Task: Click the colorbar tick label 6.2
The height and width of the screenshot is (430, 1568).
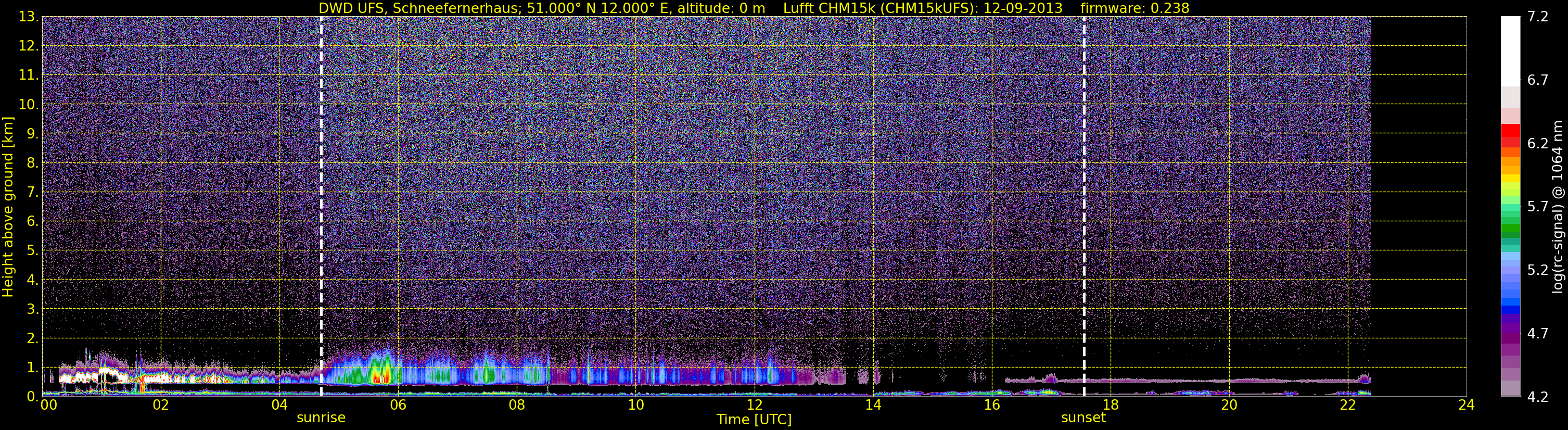Action: point(1538,144)
